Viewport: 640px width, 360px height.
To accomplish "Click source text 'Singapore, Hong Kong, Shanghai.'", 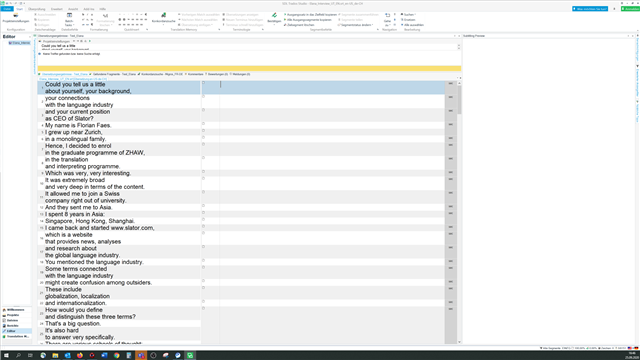I will (90, 221).
